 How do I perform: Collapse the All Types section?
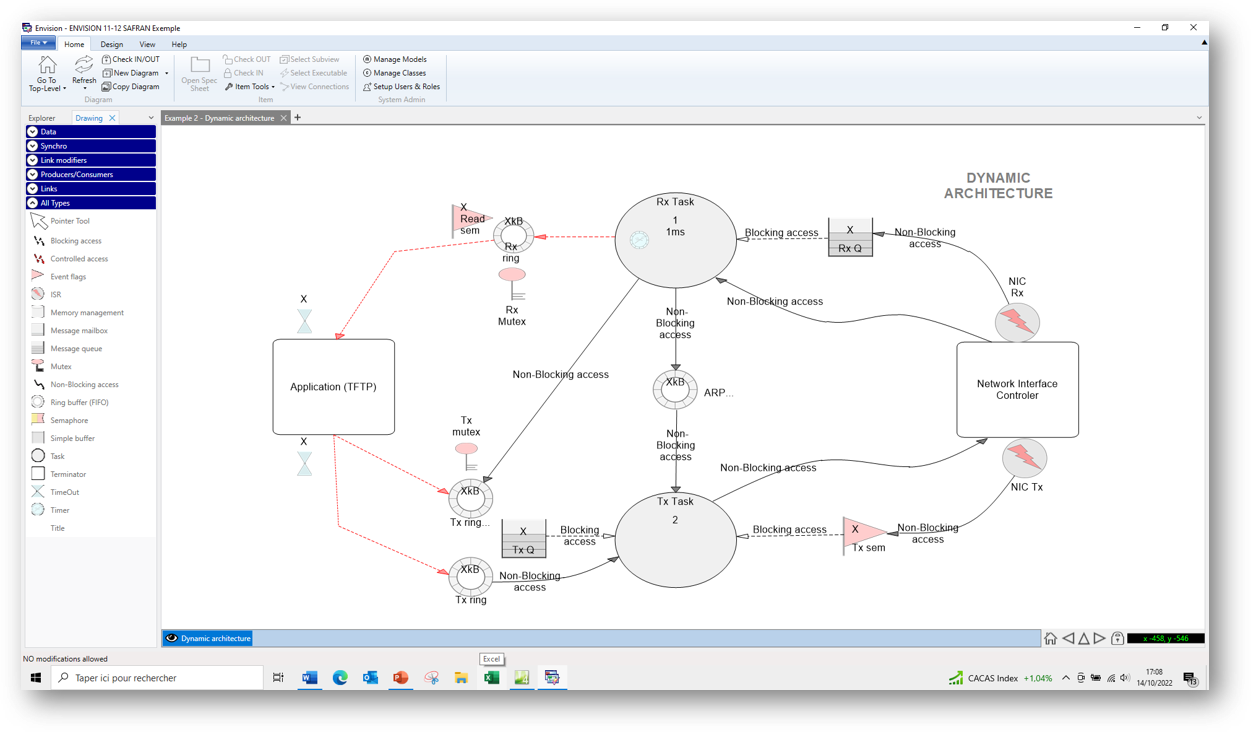[x=90, y=202]
